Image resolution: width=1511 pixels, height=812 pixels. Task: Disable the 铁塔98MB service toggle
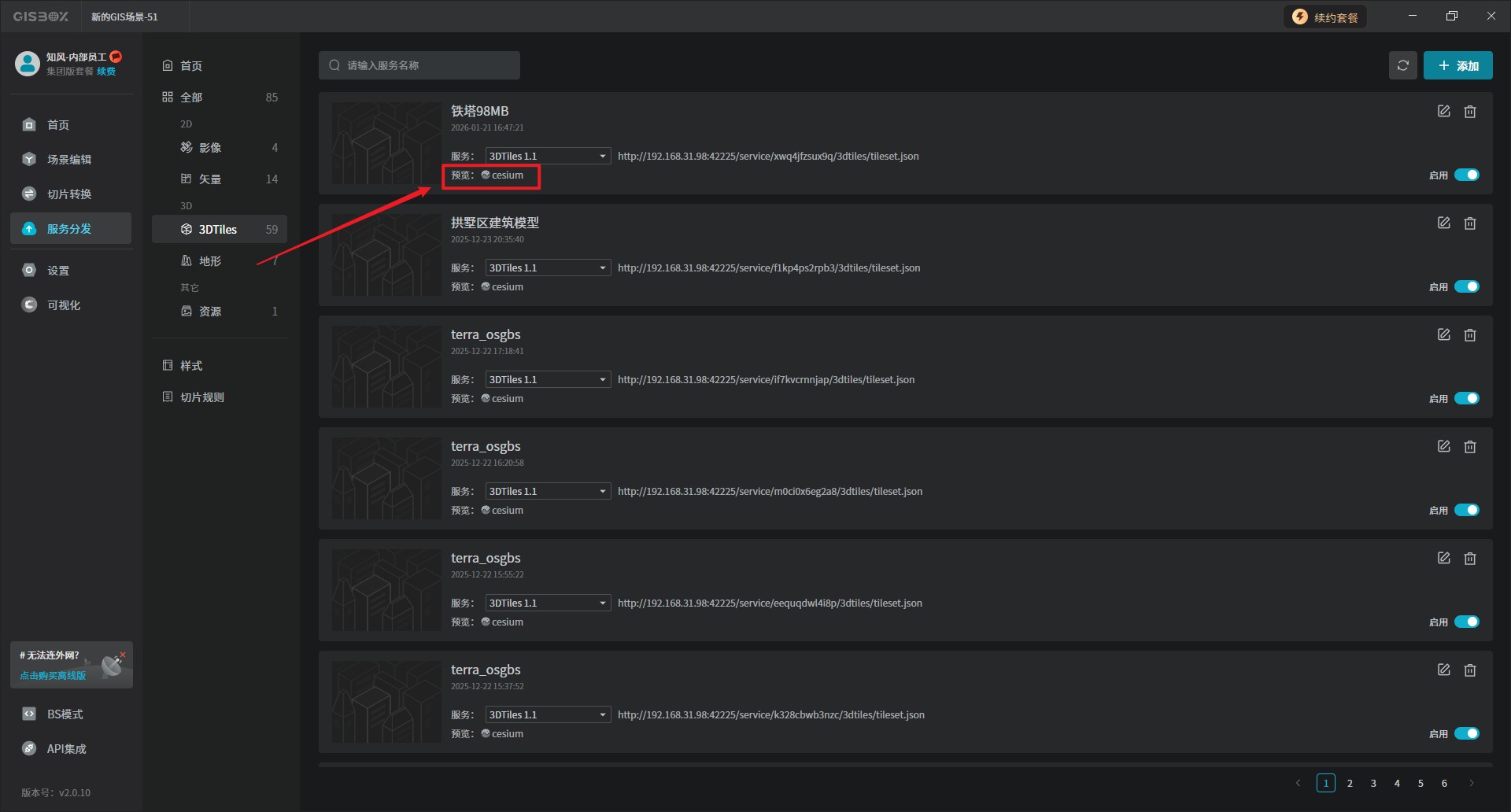click(1466, 175)
